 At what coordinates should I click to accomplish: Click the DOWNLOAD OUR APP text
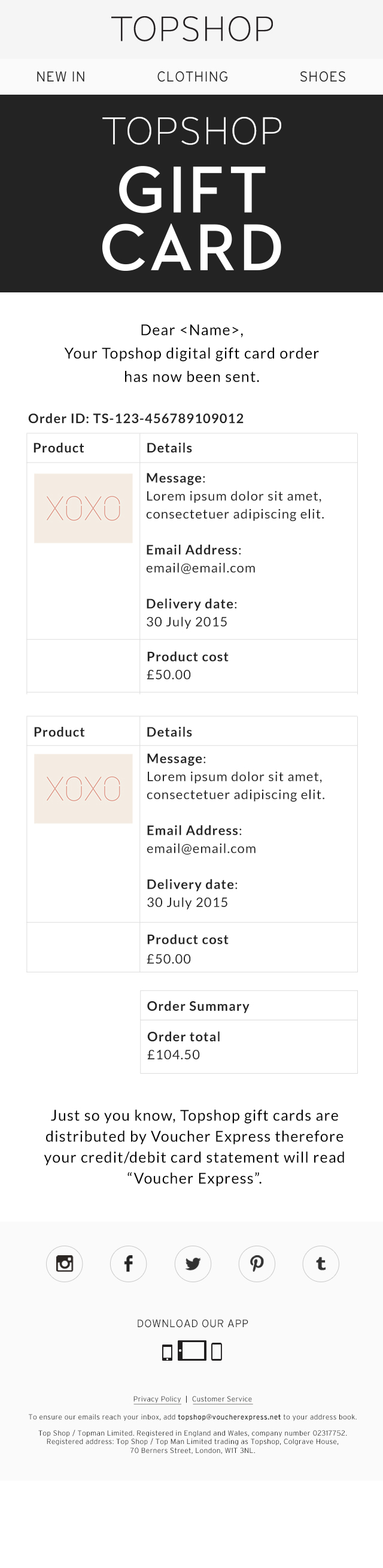pyautogui.click(x=192, y=1324)
